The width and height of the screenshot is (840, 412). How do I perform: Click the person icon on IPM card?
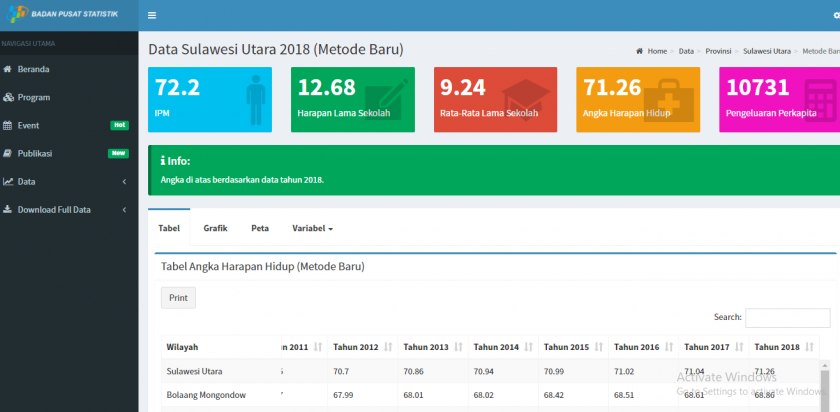(256, 100)
